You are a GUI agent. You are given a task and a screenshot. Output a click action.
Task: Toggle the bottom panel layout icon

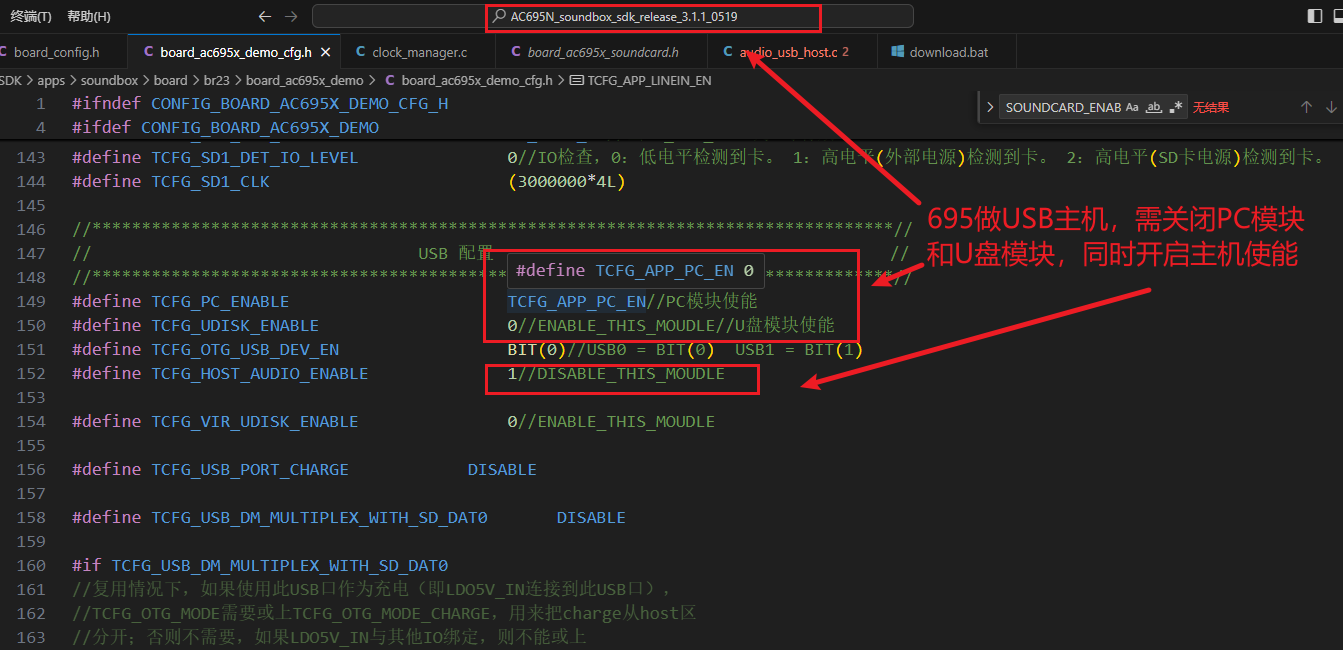[x=1339, y=16]
